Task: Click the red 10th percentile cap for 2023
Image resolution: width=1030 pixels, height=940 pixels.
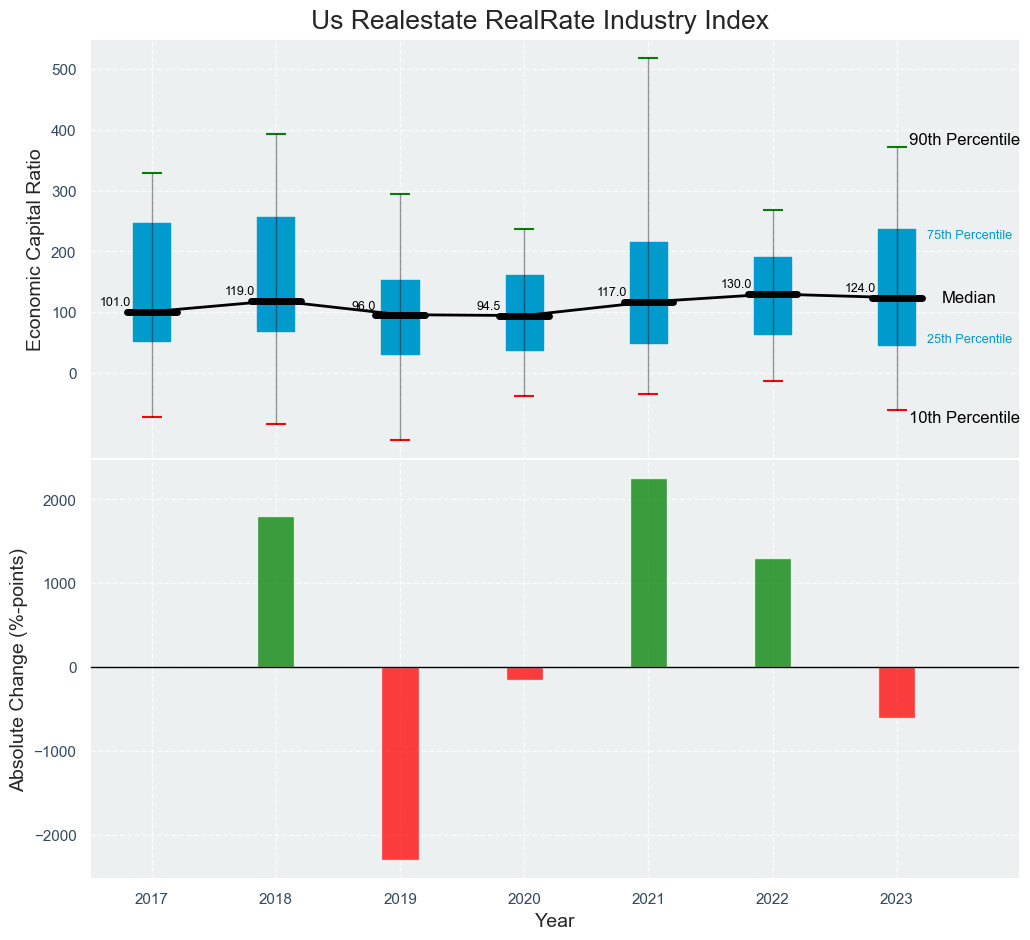Action: (897, 410)
